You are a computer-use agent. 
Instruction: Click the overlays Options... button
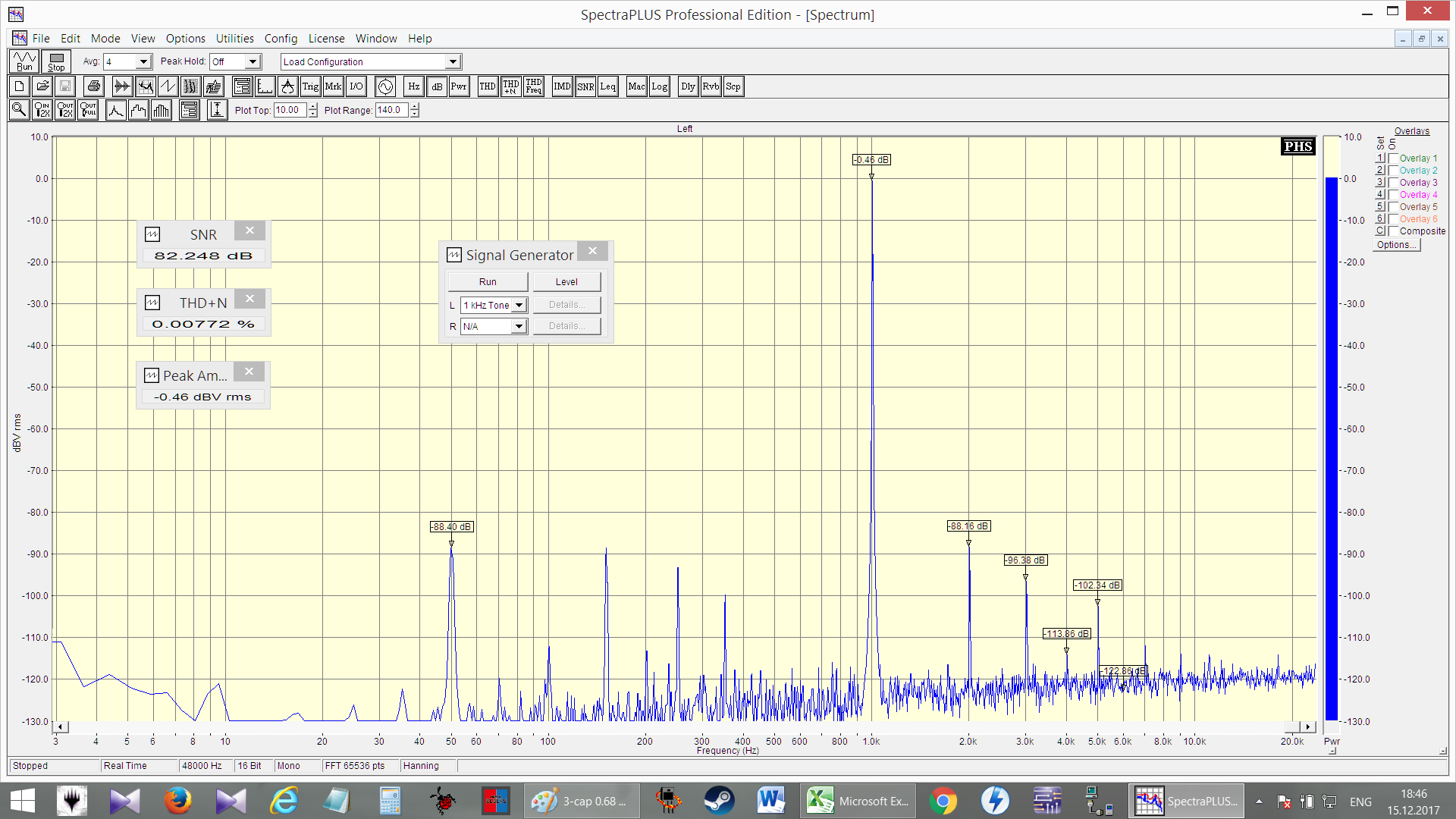pyautogui.click(x=1396, y=245)
